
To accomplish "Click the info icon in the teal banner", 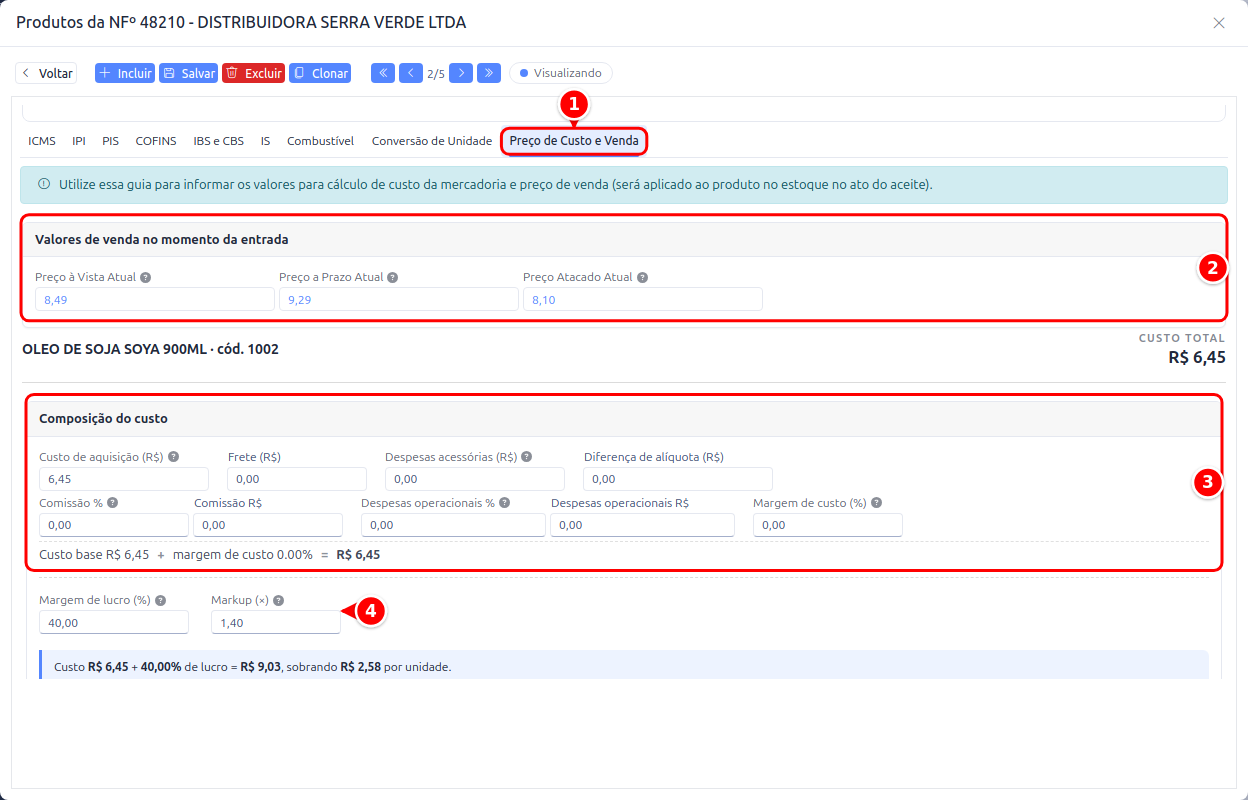I will [44, 185].
